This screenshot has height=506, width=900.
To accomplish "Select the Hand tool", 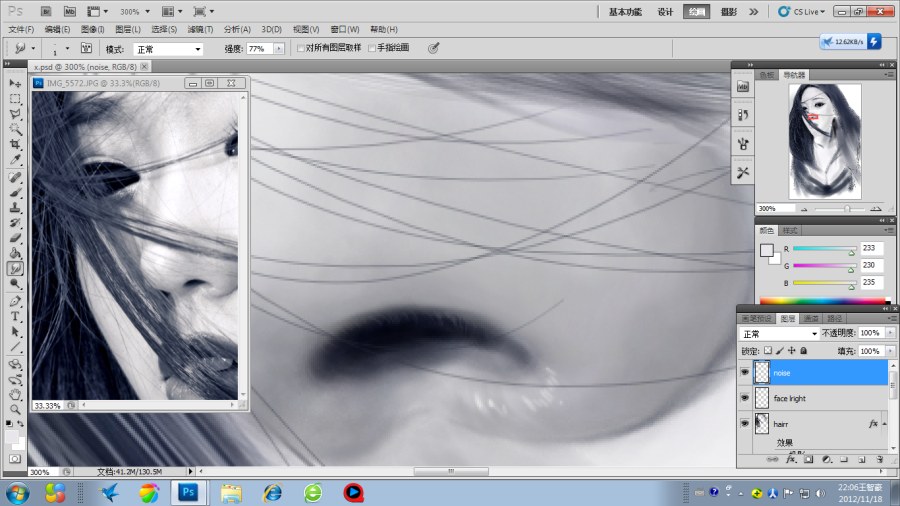I will click(15, 394).
